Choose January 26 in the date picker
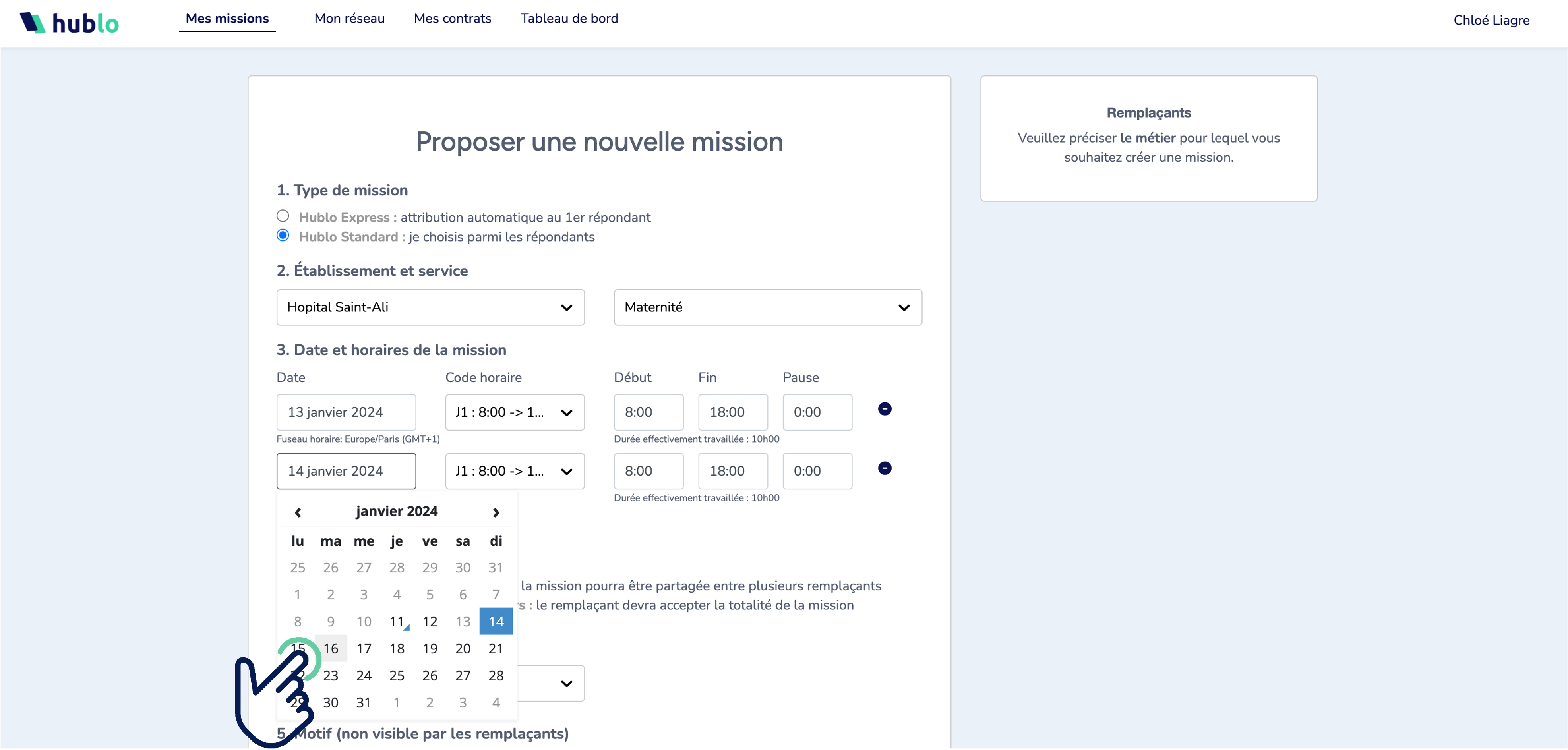Screen dimensions: 1568x750 click(430, 675)
